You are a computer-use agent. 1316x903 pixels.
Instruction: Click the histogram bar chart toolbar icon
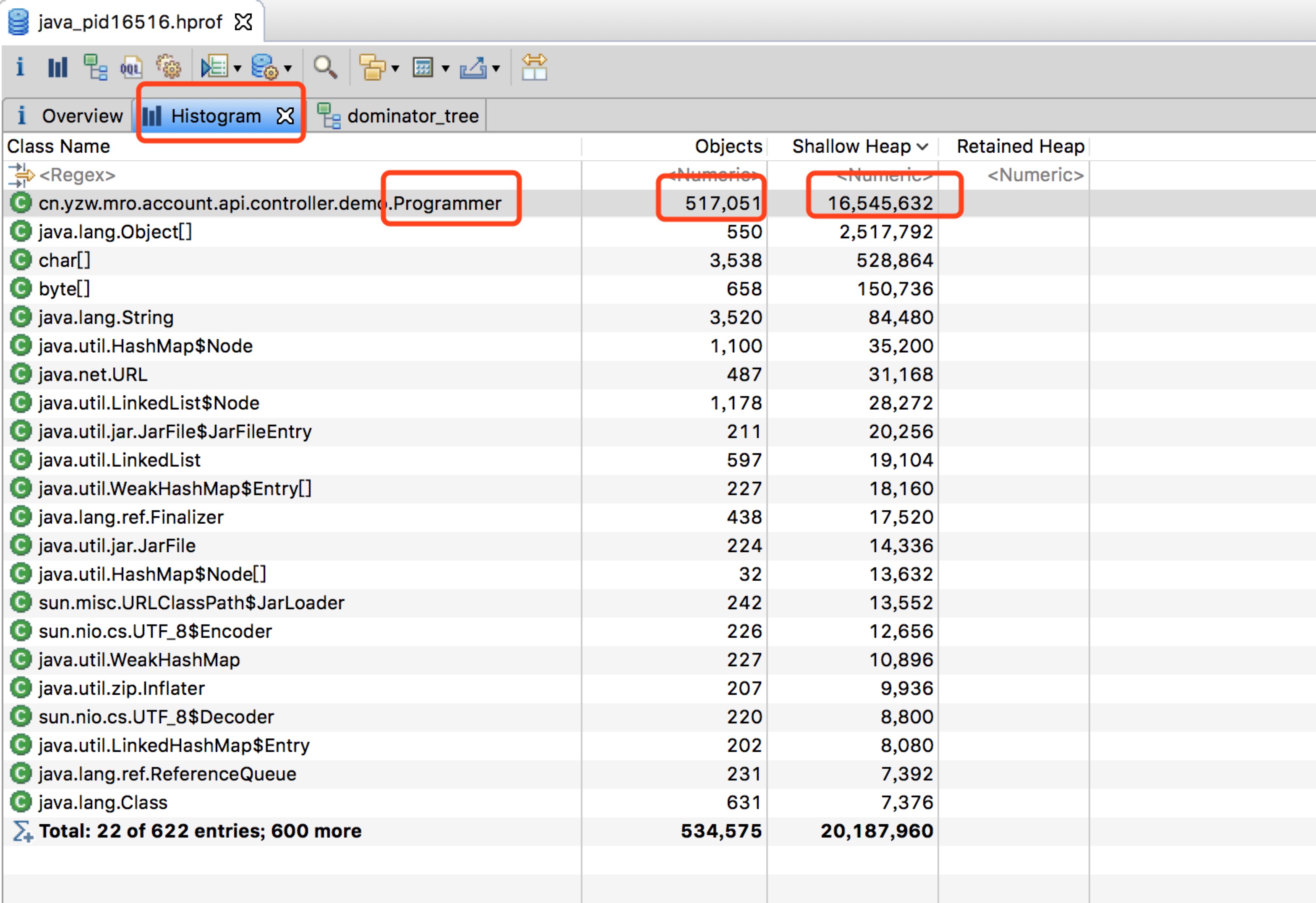(x=57, y=68)
